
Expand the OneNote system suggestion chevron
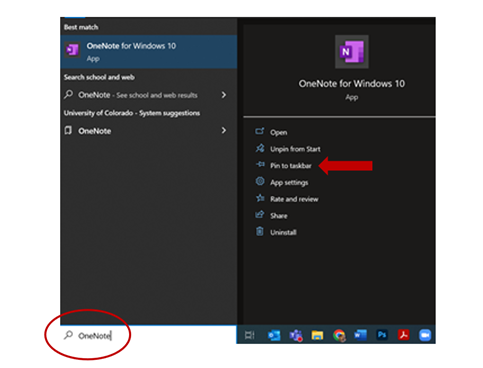click(x=224, y=130)
